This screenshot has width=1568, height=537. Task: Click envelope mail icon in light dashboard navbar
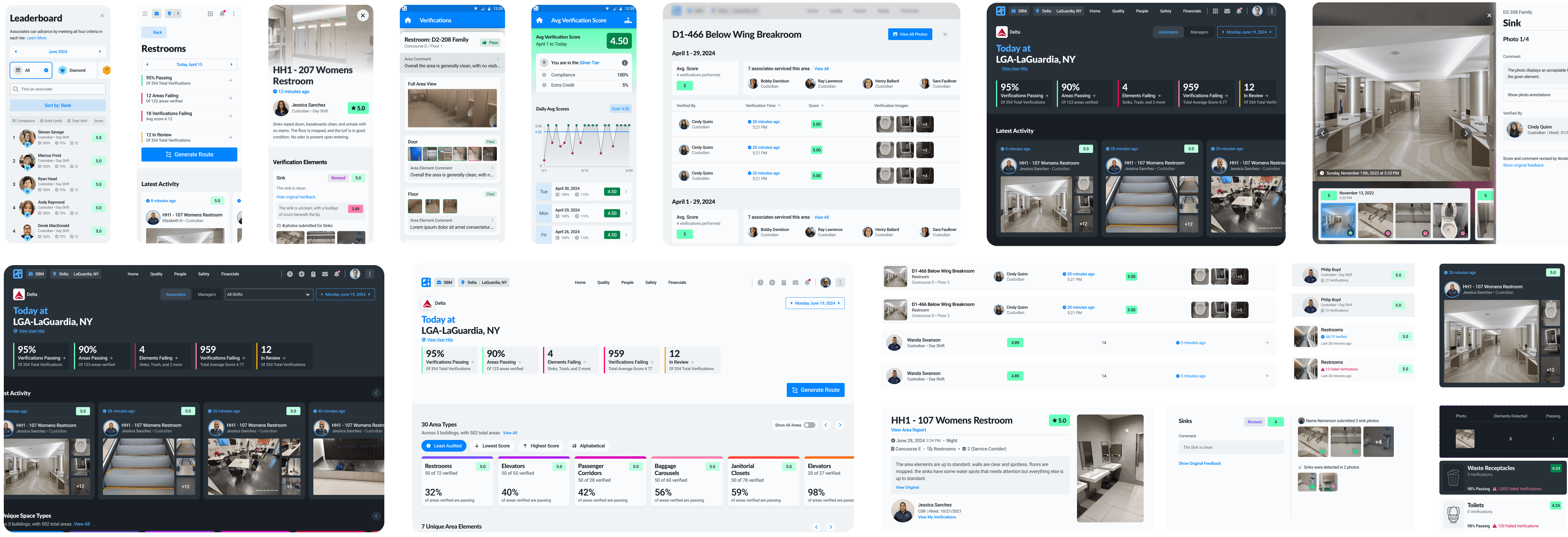795,282
